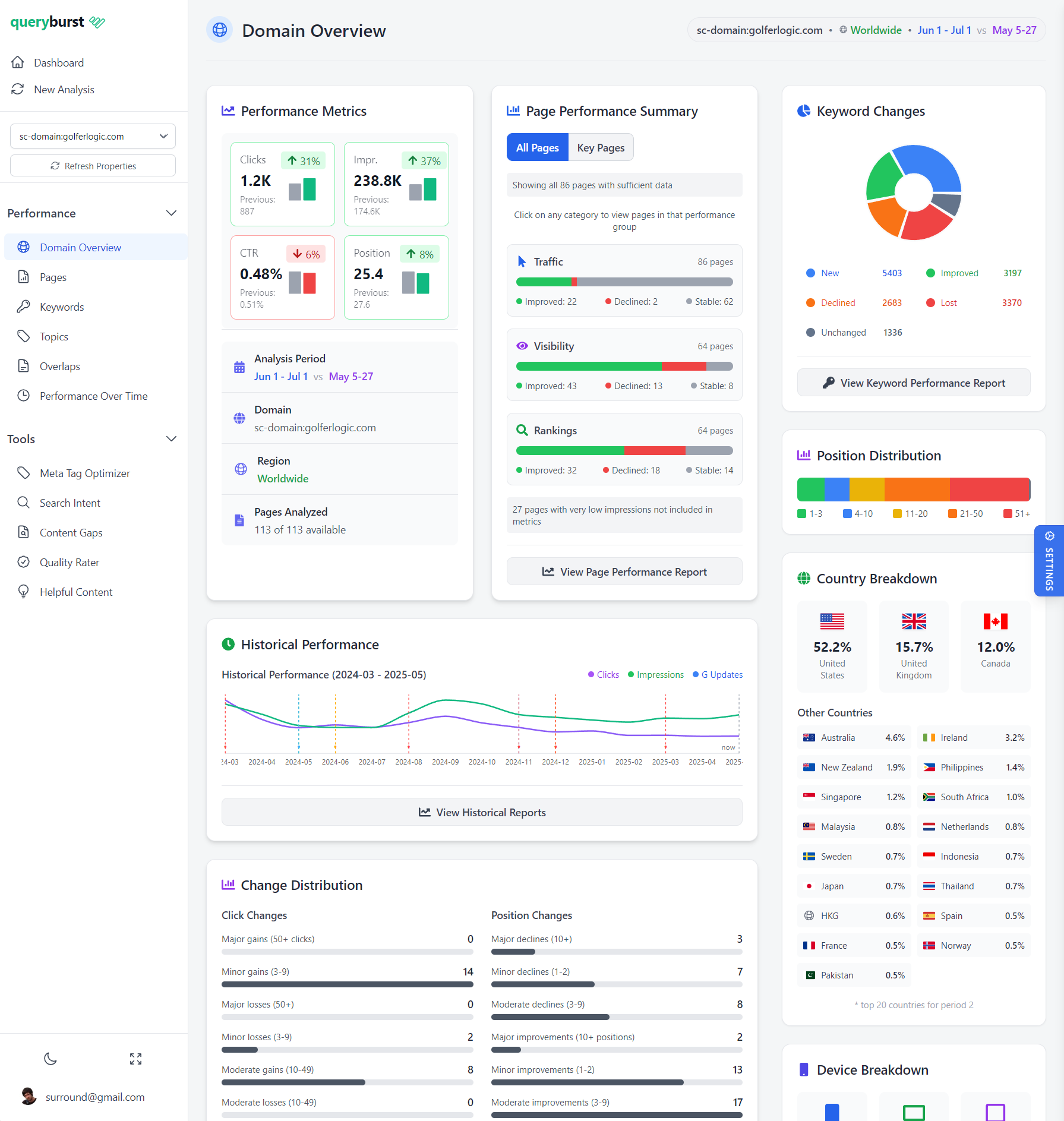1064x1121 pixels.
Task: Click the New Analysis refresh icon
Action: point(18,89)
